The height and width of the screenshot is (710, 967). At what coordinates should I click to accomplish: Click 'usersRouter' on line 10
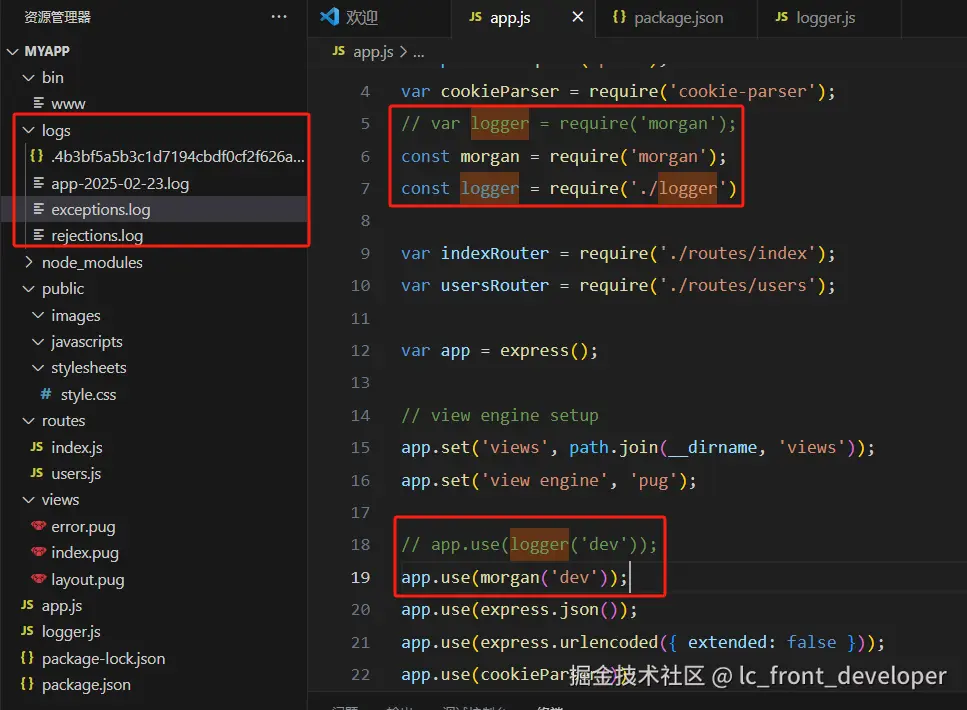(x=495, y=286)
